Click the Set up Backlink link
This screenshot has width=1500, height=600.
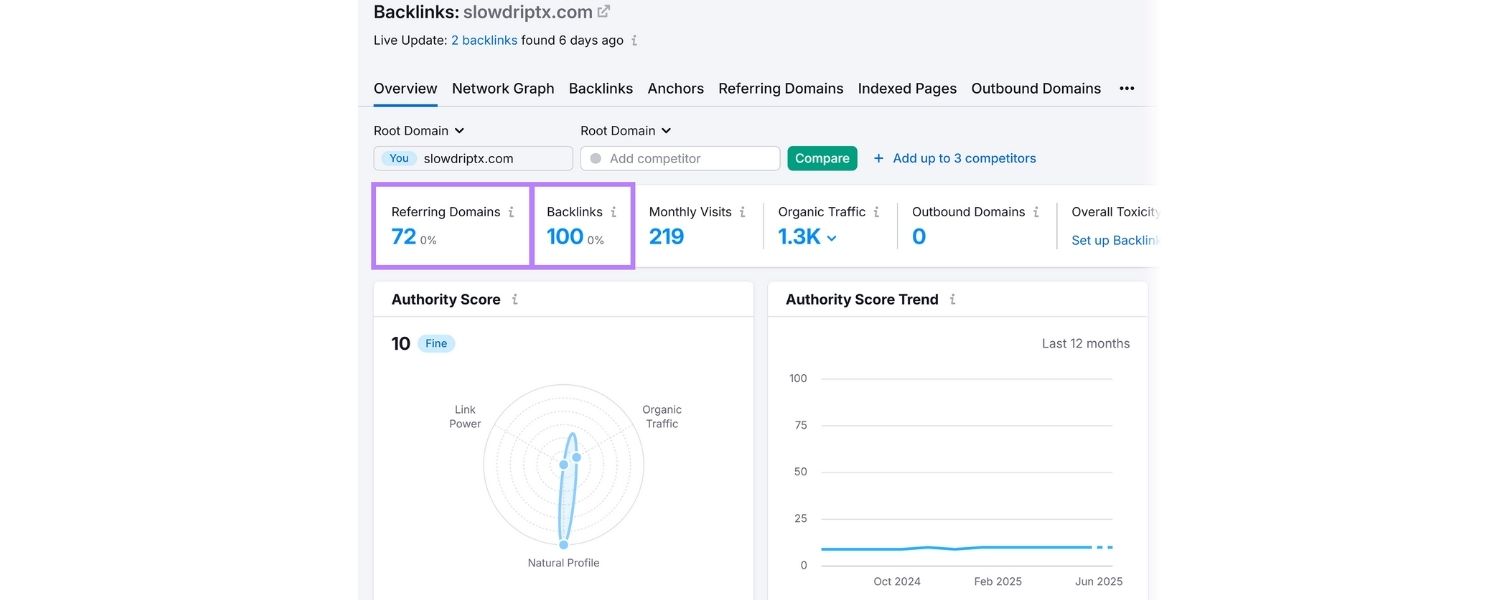pyautogui.click(x=1113, y=240)
